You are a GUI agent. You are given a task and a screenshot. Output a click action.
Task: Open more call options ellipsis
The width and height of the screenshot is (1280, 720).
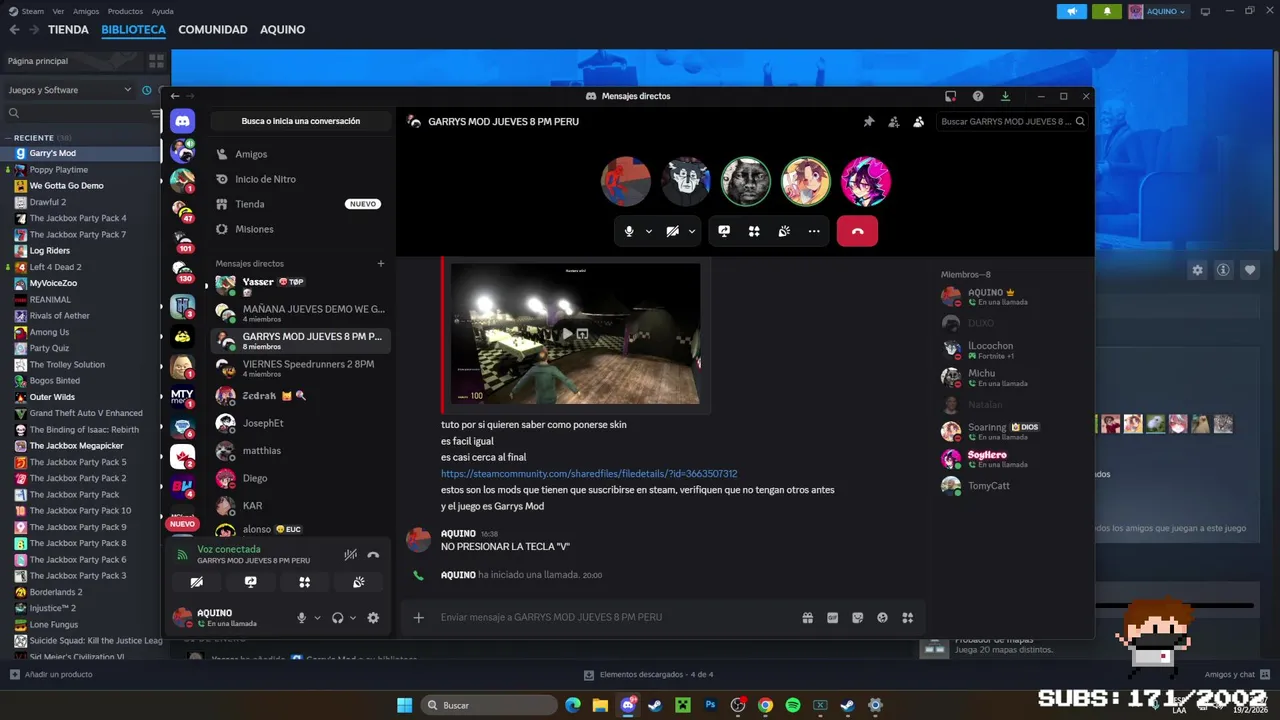pos(814,231)
